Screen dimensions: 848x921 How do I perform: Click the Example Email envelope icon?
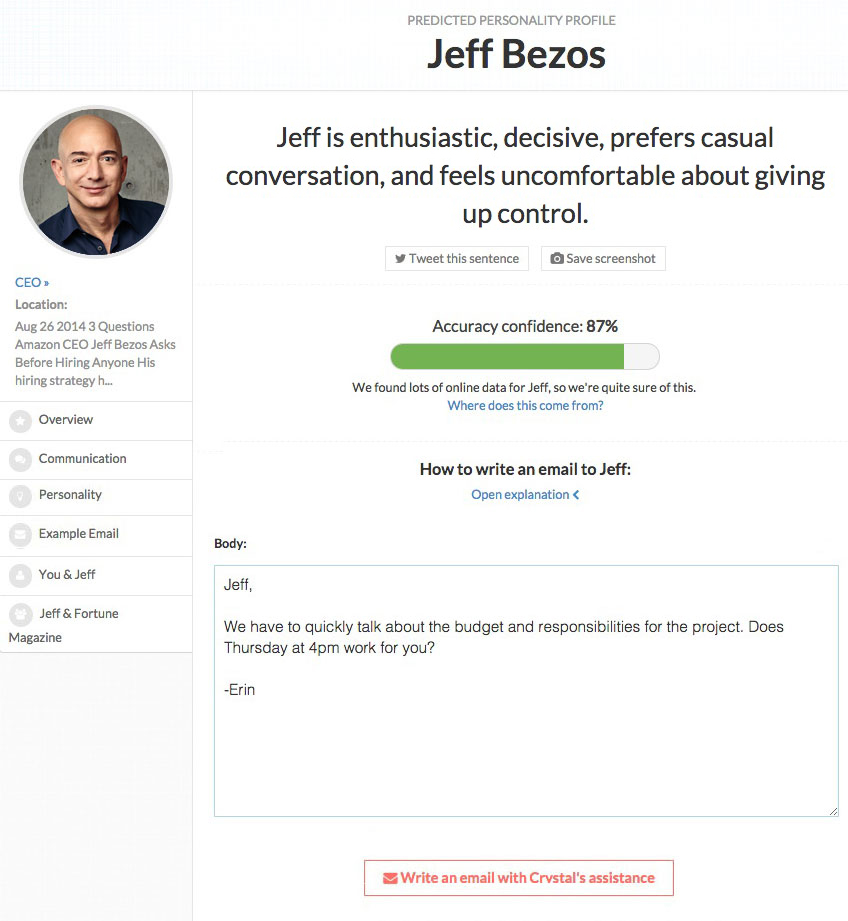20,536
